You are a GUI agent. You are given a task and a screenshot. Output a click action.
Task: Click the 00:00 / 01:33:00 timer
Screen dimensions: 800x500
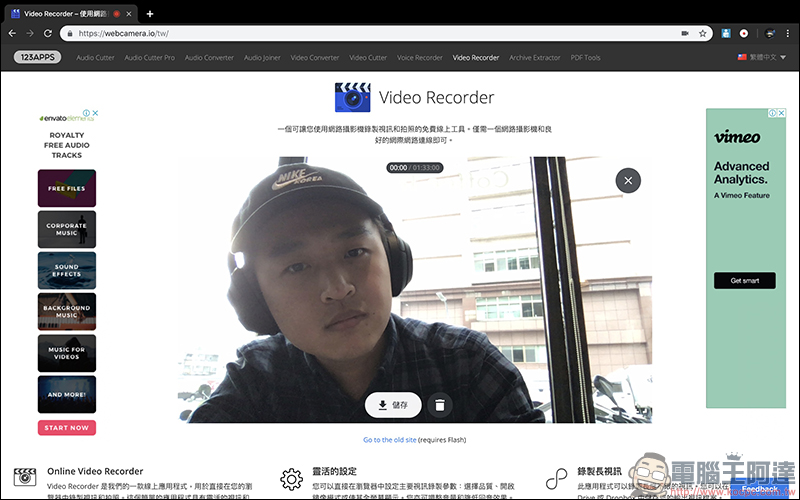415,167
